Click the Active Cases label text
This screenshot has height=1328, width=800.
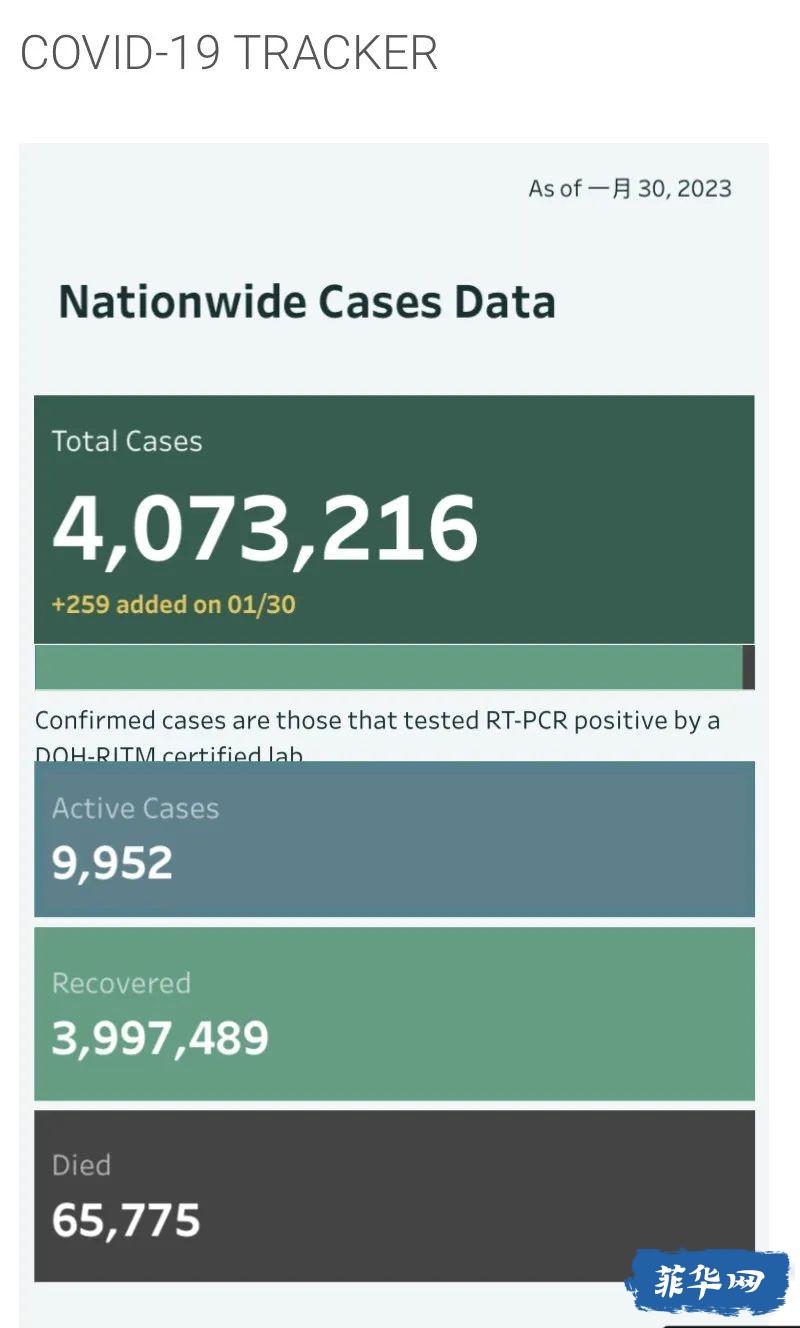click(x=135, y=808)
